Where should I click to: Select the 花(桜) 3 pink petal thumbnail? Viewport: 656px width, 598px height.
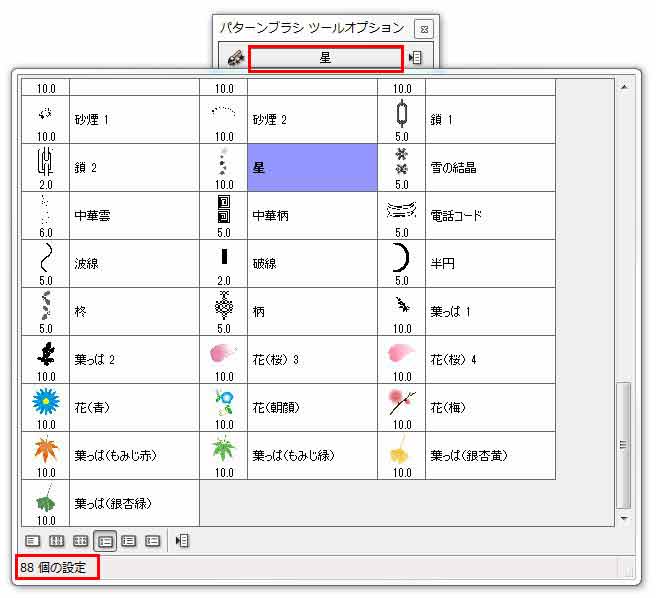coord(223,353)
